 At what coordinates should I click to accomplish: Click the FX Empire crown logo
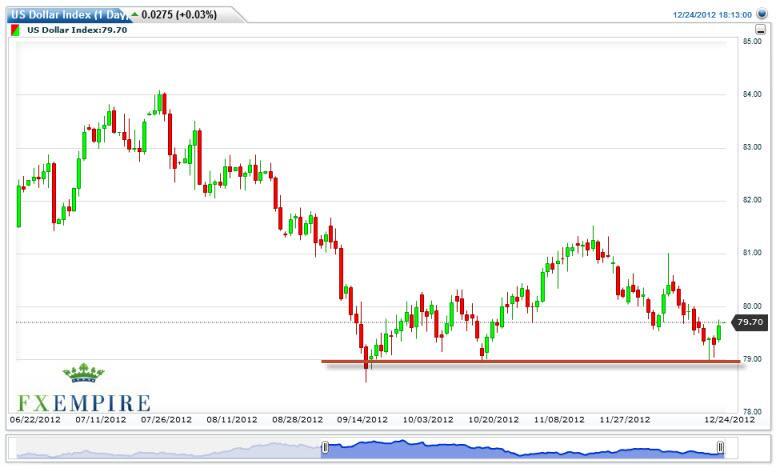coord(83,375)
